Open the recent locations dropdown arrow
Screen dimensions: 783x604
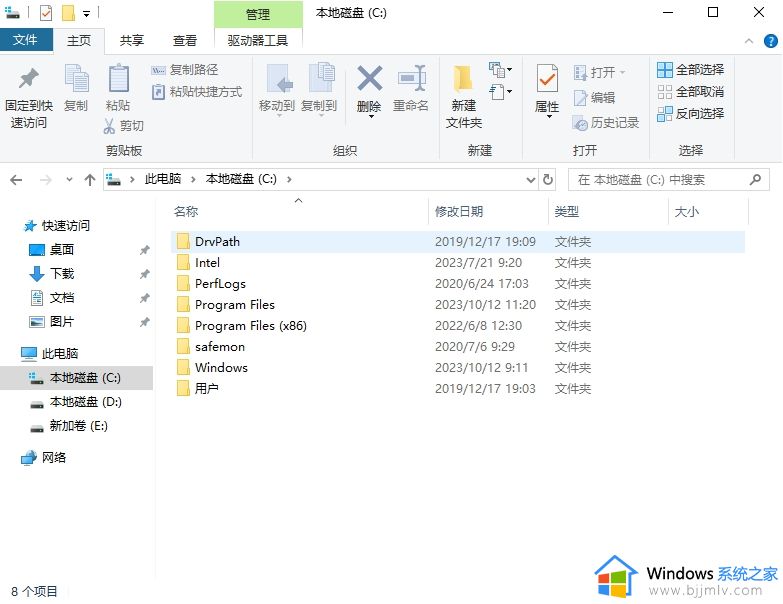tap(69, 180)
